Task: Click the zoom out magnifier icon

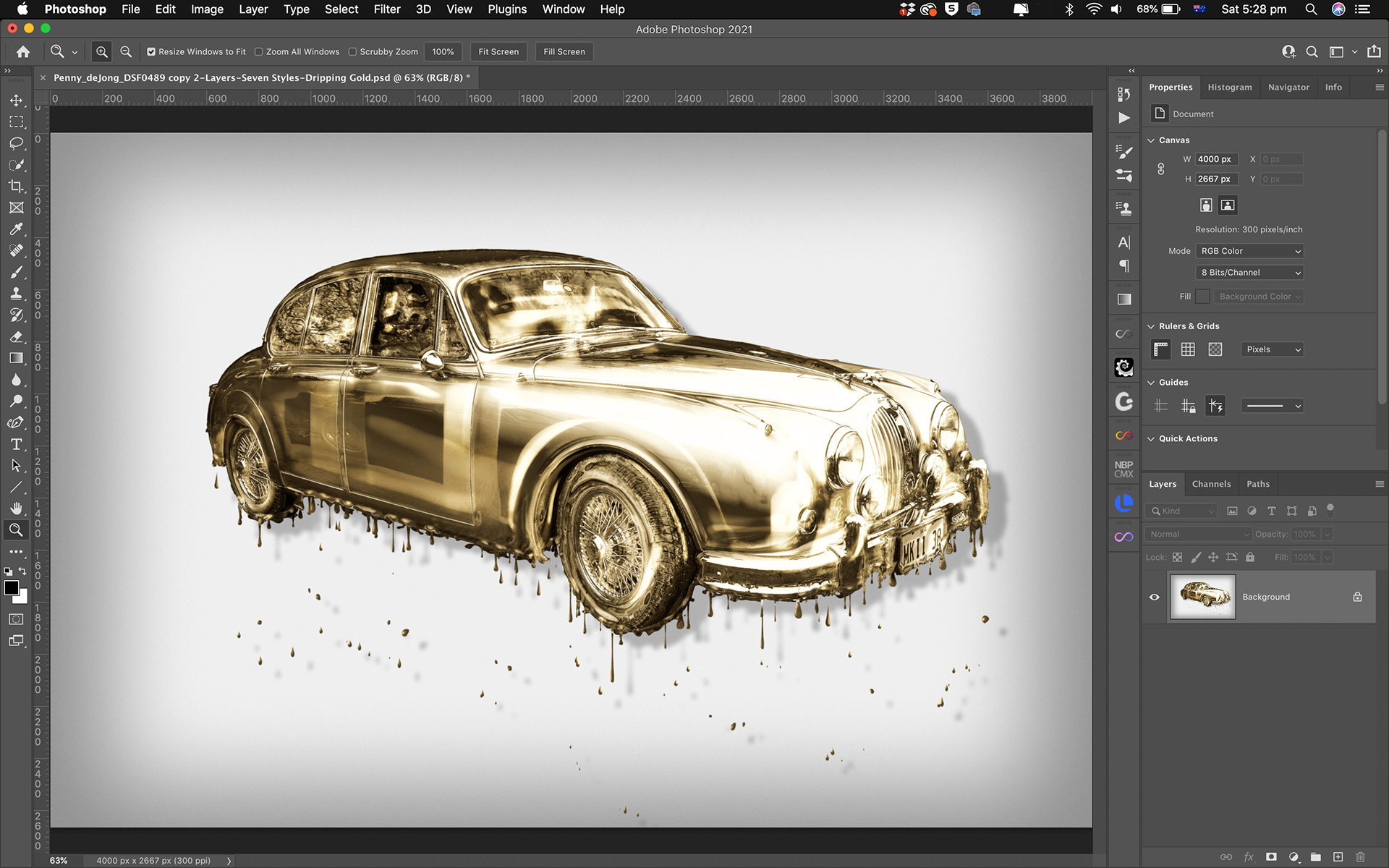Action: [x=126, y=52]
